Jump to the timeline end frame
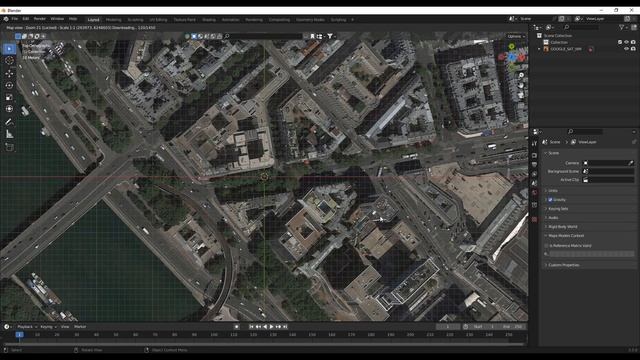 (x=285, y=327)
